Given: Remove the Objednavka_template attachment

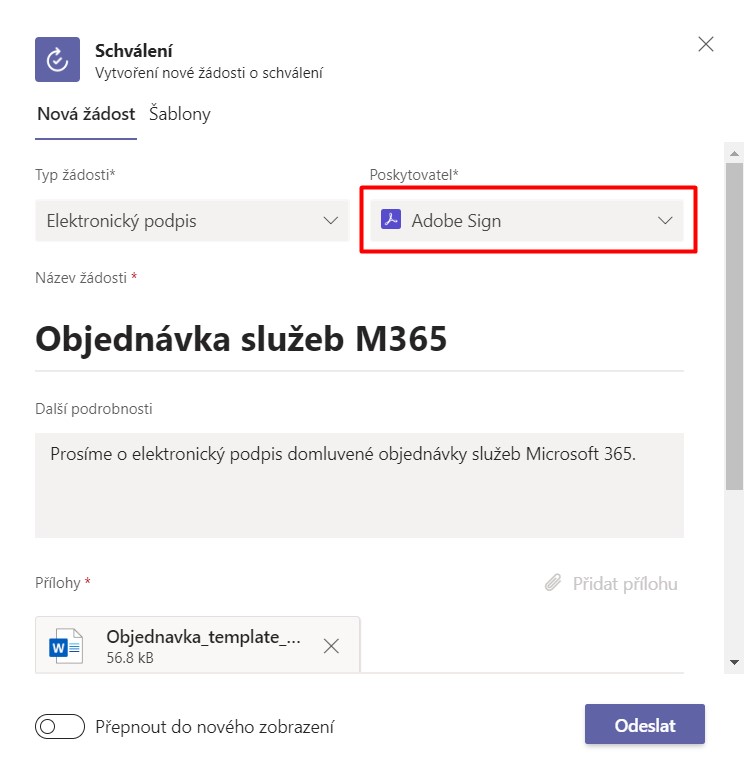Looking at the screenshot, I should click(x=331, y=646).
